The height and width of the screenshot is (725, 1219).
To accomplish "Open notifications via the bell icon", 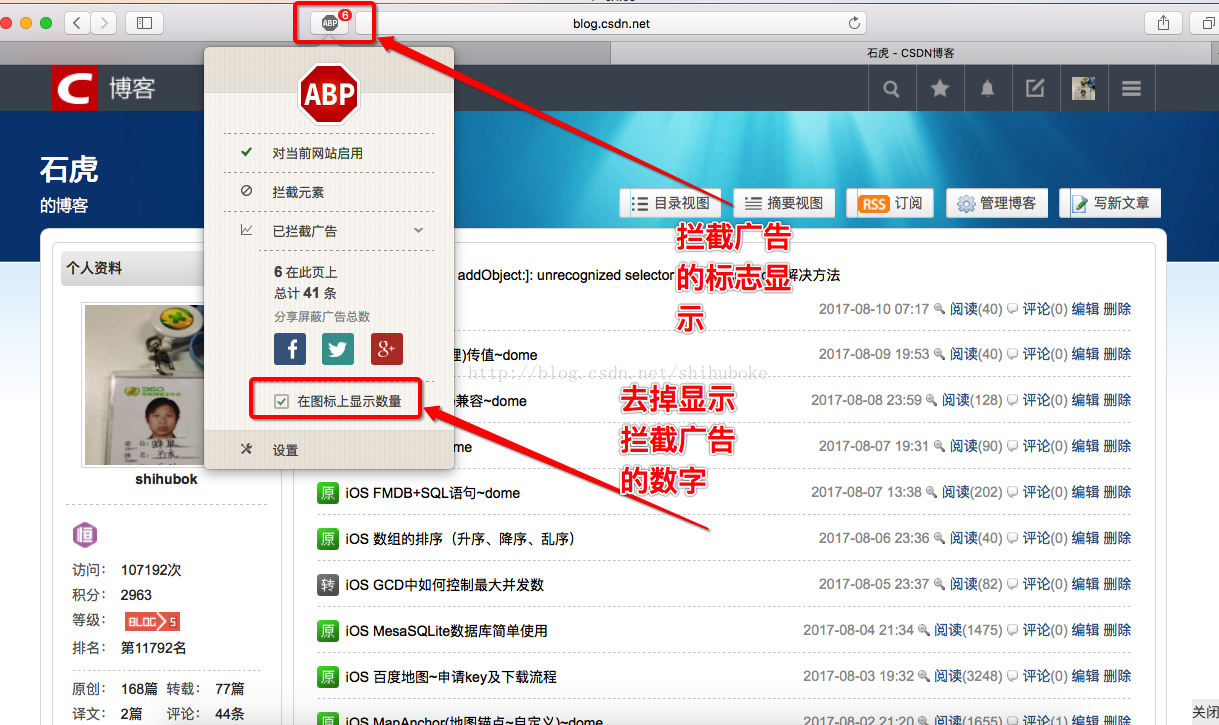I will point(987,88).
